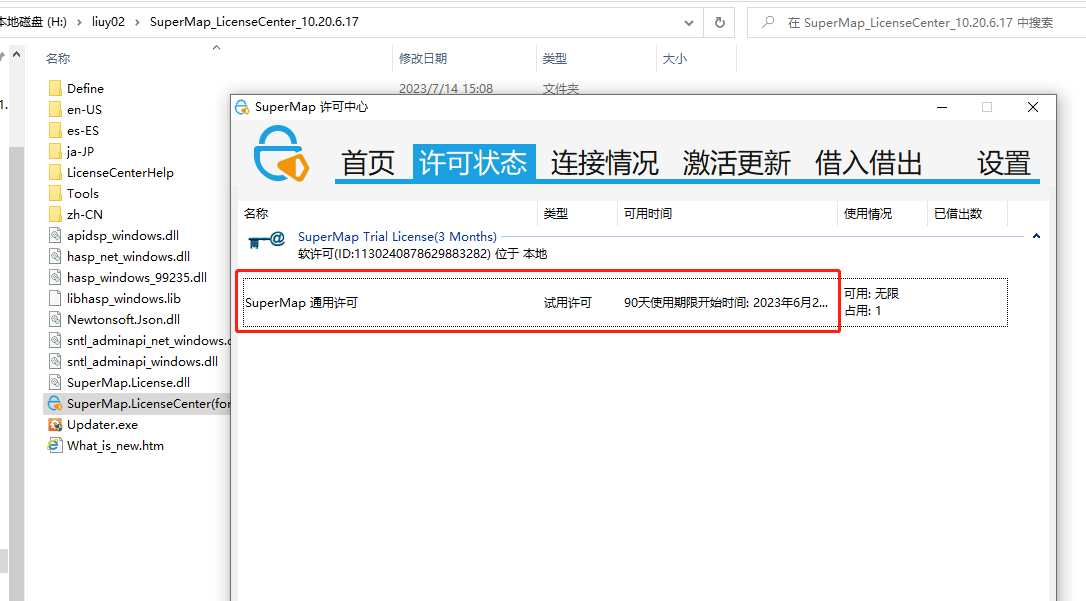Click the zh-CN folder icon

(x=55, y=215)
